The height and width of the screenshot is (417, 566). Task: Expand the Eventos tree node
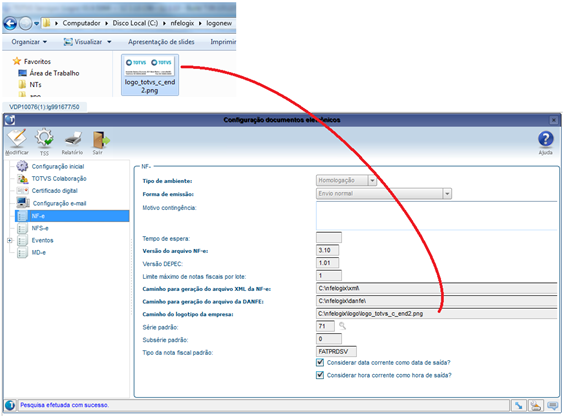(10, 240)
